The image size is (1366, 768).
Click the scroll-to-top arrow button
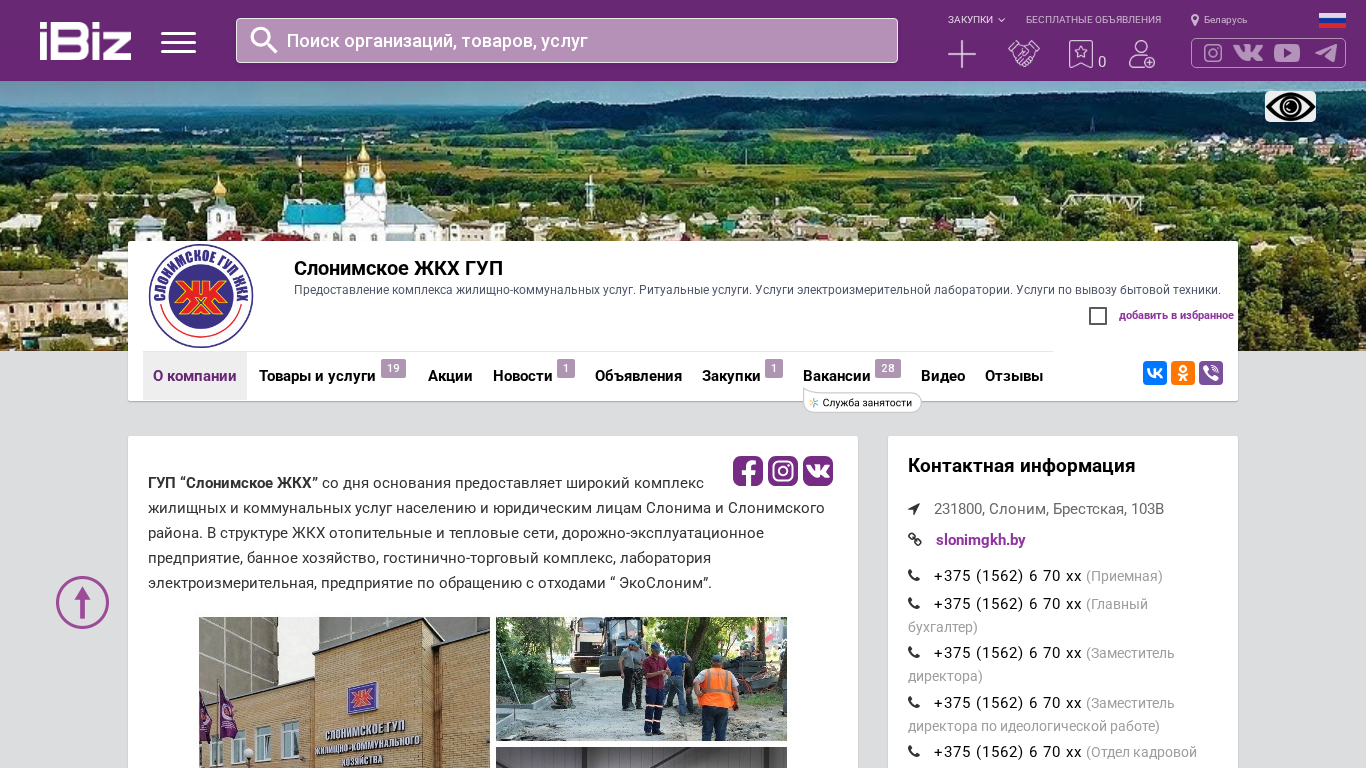(x=83, y=602)
